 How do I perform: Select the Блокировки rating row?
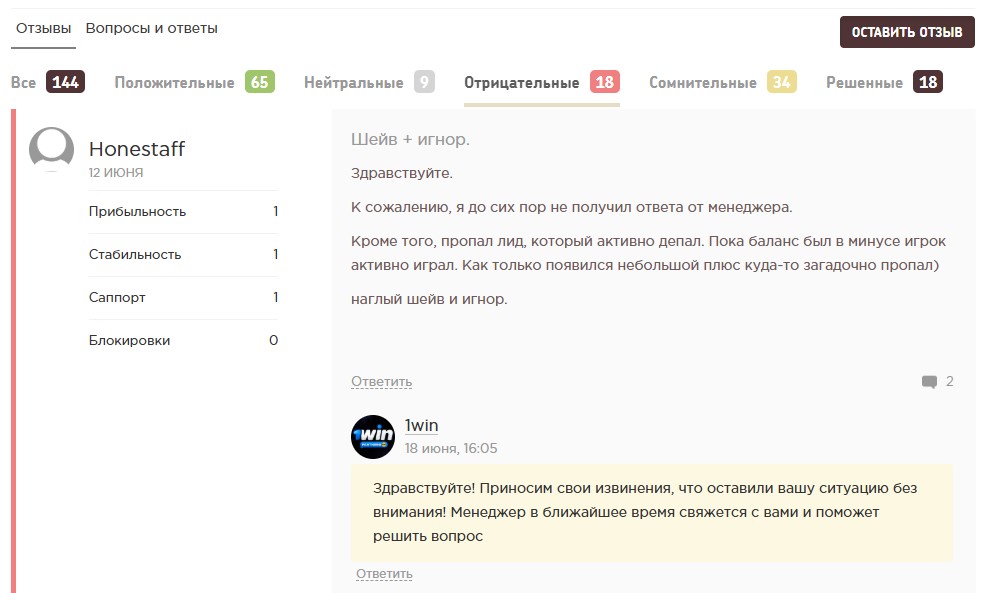tap(184, 340)
